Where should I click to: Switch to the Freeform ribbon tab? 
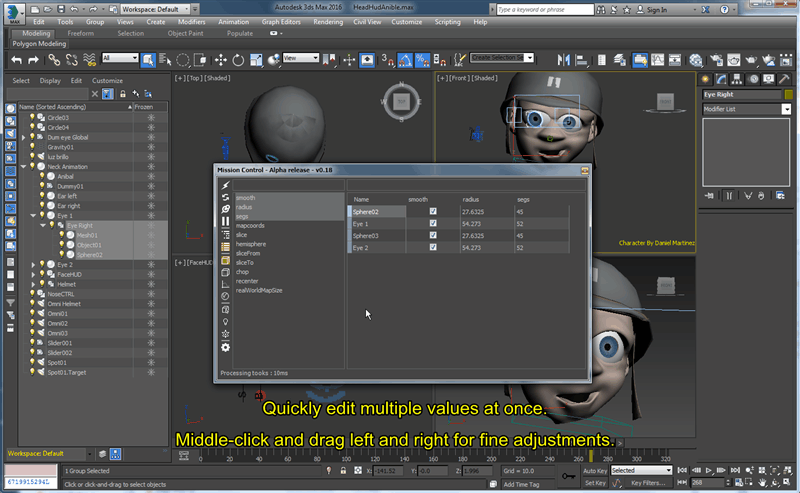point(81,33)
